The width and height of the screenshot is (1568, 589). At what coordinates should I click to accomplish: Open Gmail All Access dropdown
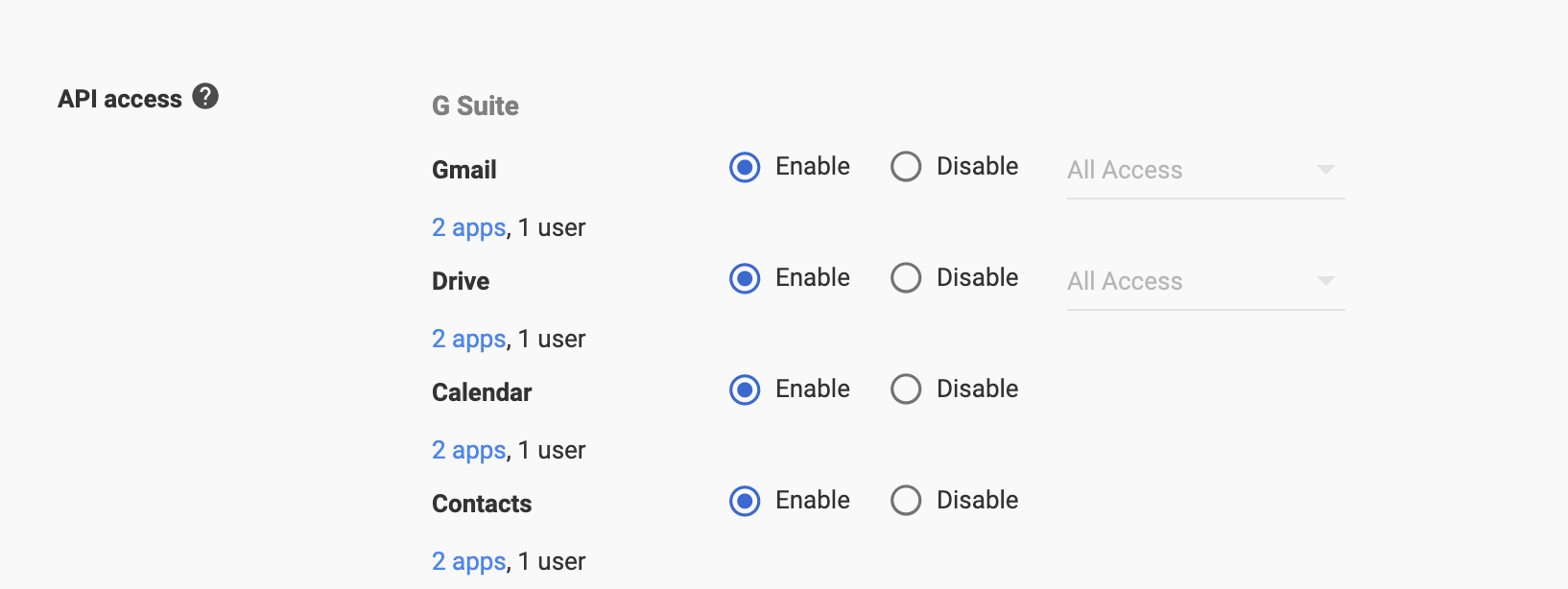click(x=1205, y=171)
